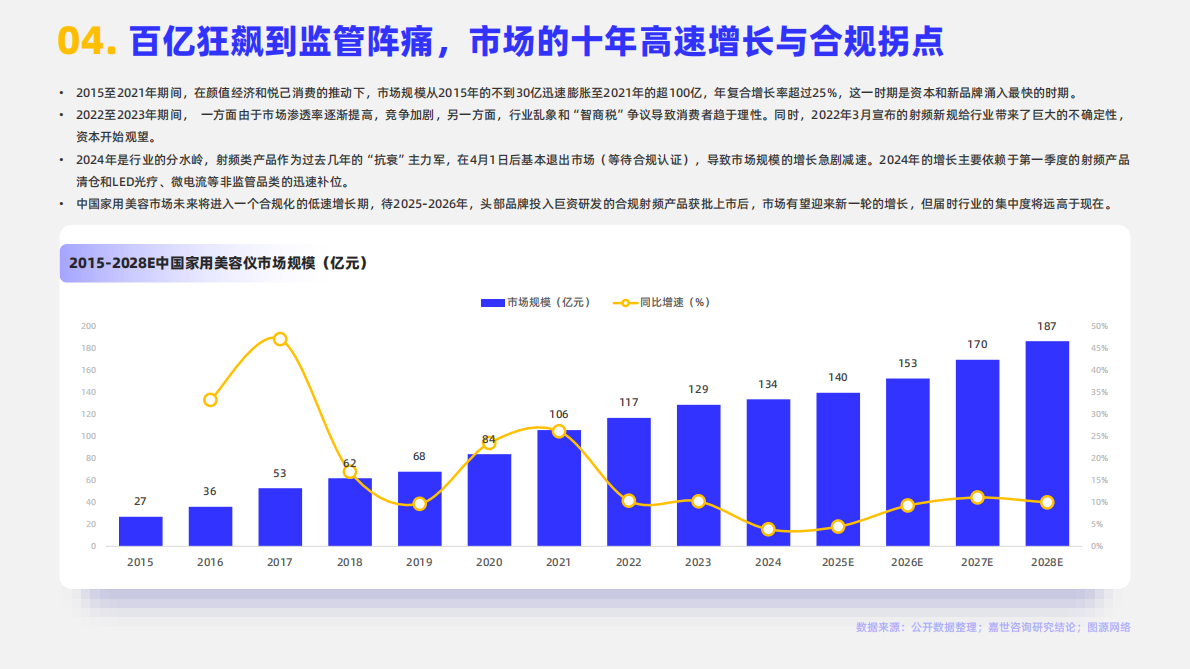Click the final growth marker at 2028E
This screenshot has width=1190, height=669.
pyautogui.click(x=1048, y=503)
